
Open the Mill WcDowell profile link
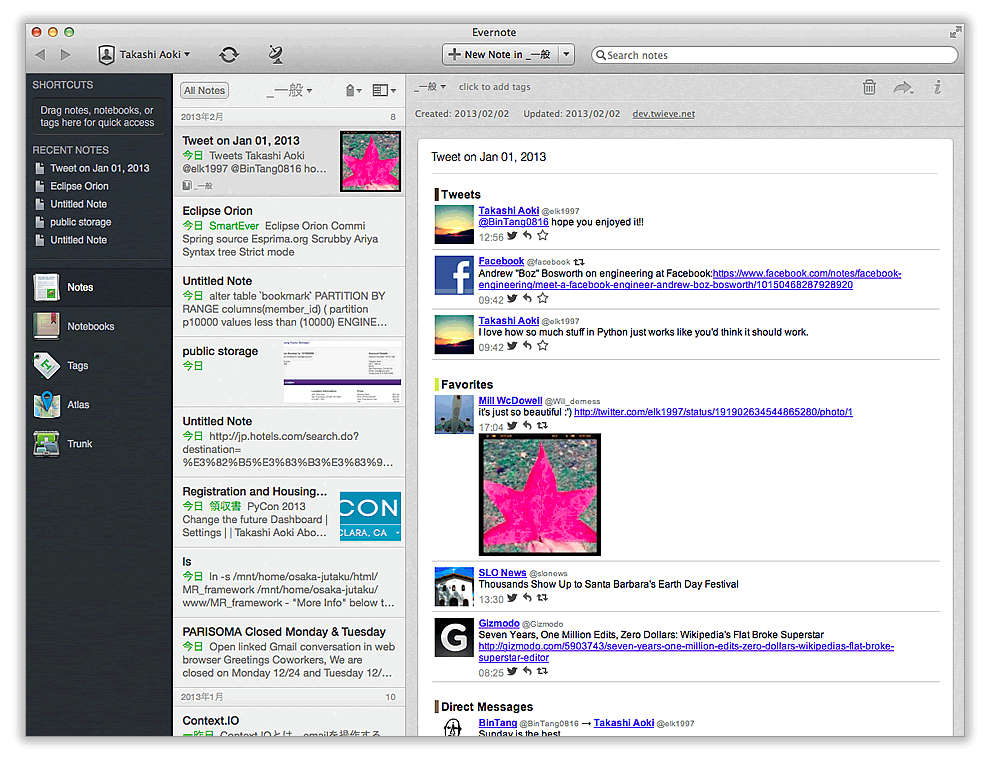coord(510,401)
